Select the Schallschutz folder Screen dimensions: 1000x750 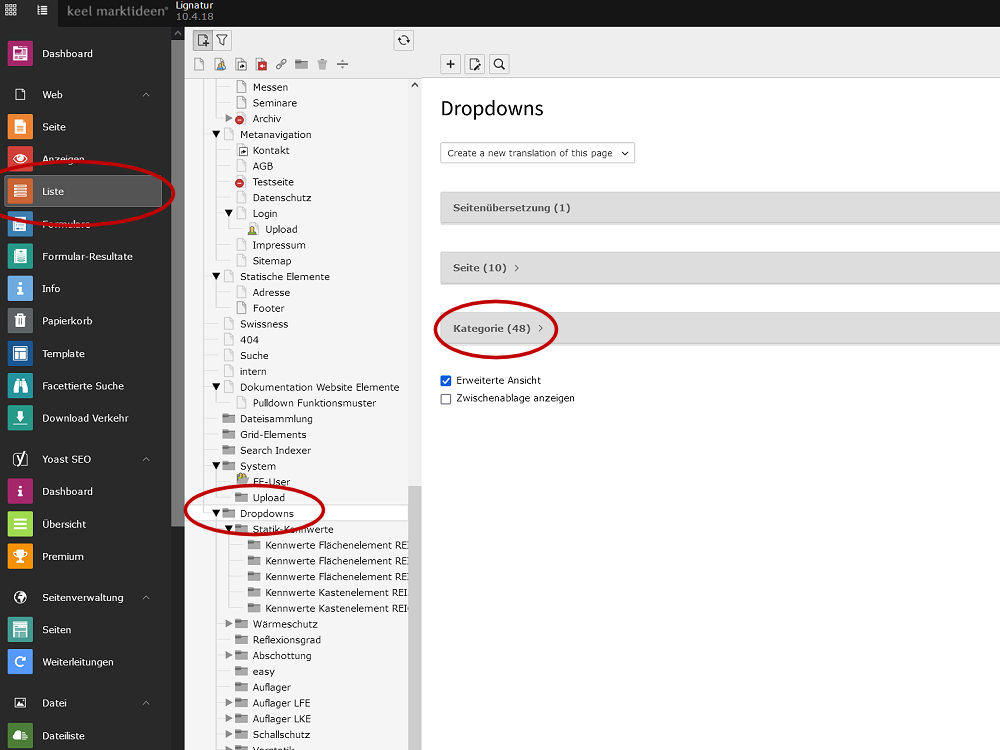pos(281,735)
